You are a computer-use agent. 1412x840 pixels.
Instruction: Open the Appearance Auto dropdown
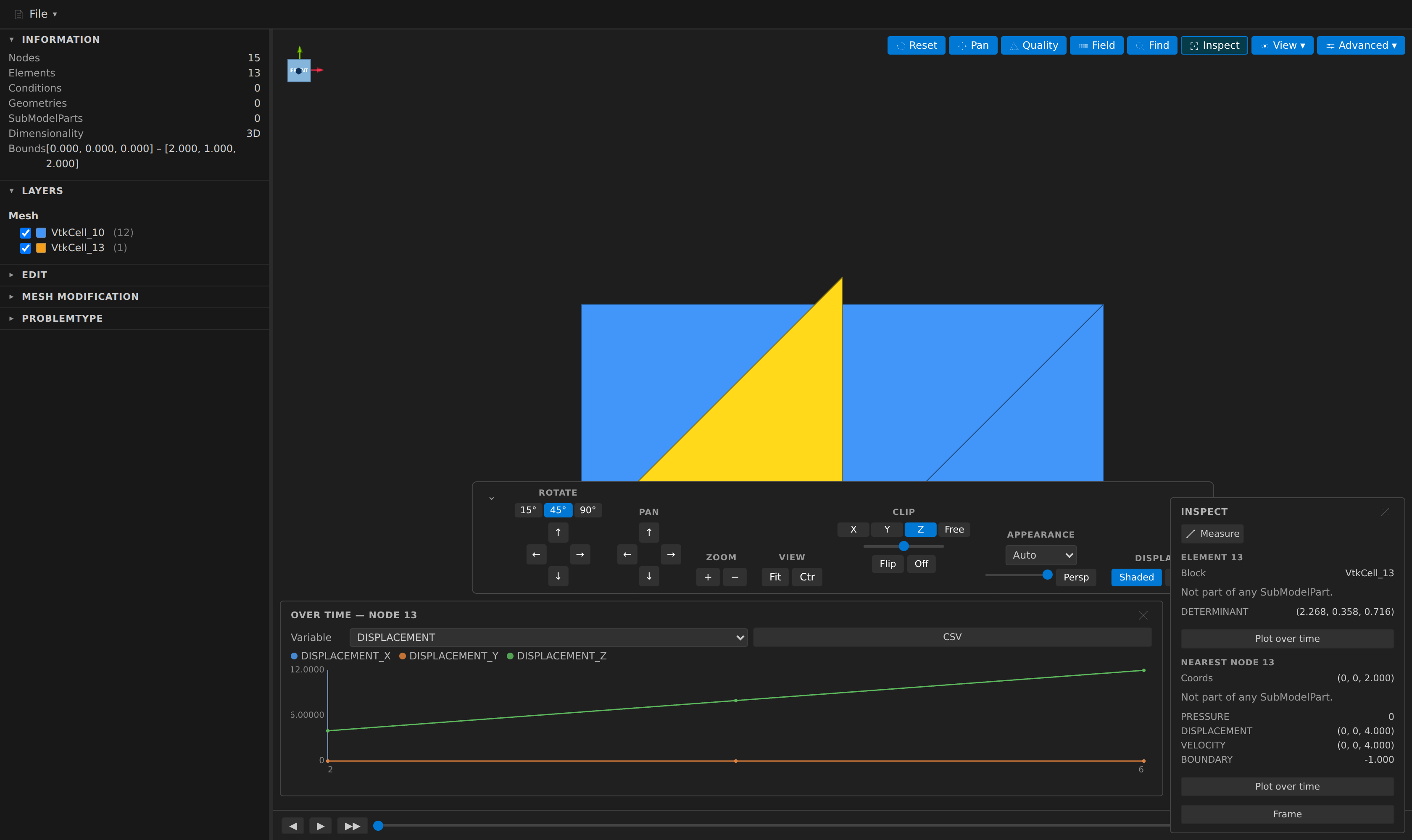click(1041, 555)
